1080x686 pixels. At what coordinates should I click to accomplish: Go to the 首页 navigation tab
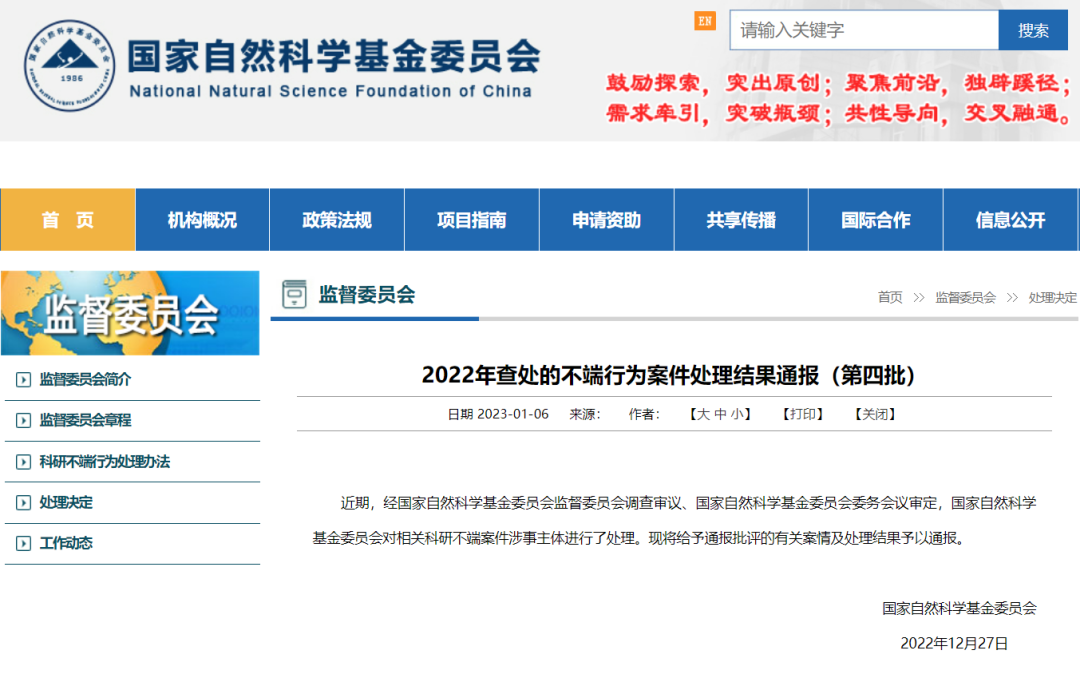[x=67, y=220]
